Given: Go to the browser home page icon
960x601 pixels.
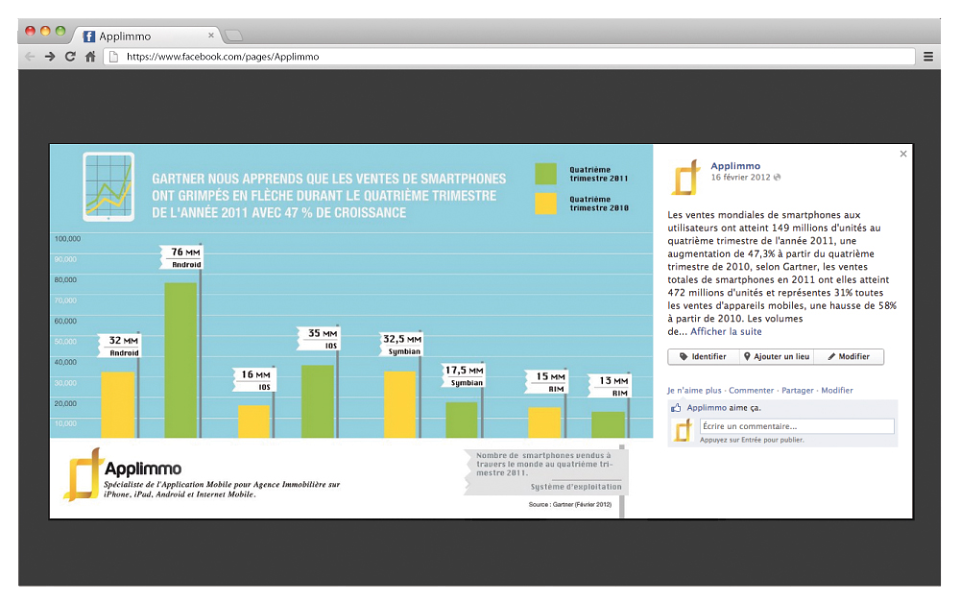Looking at the screenshot, I should coord(90,56).
